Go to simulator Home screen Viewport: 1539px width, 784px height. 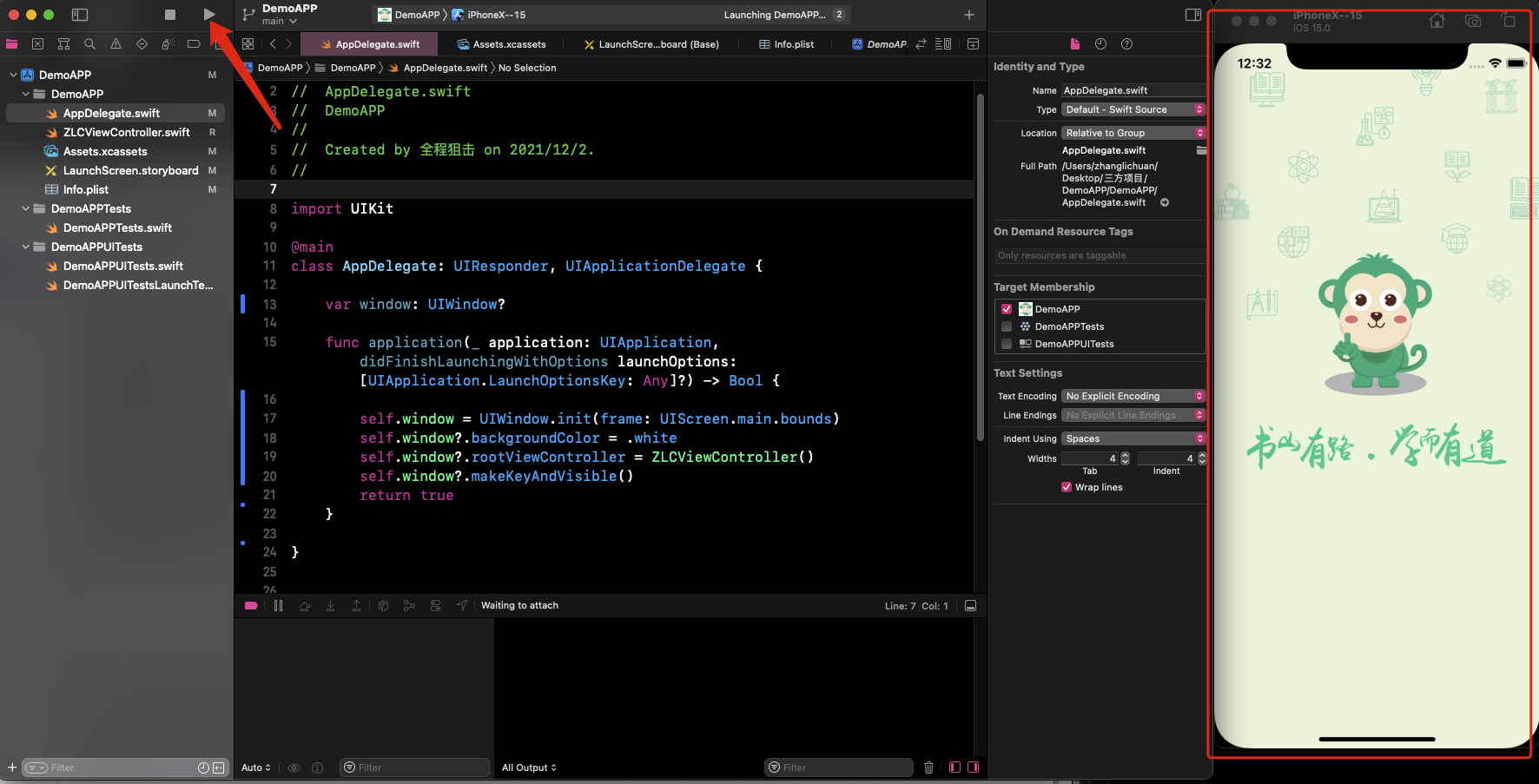[x=1437, y=21]
